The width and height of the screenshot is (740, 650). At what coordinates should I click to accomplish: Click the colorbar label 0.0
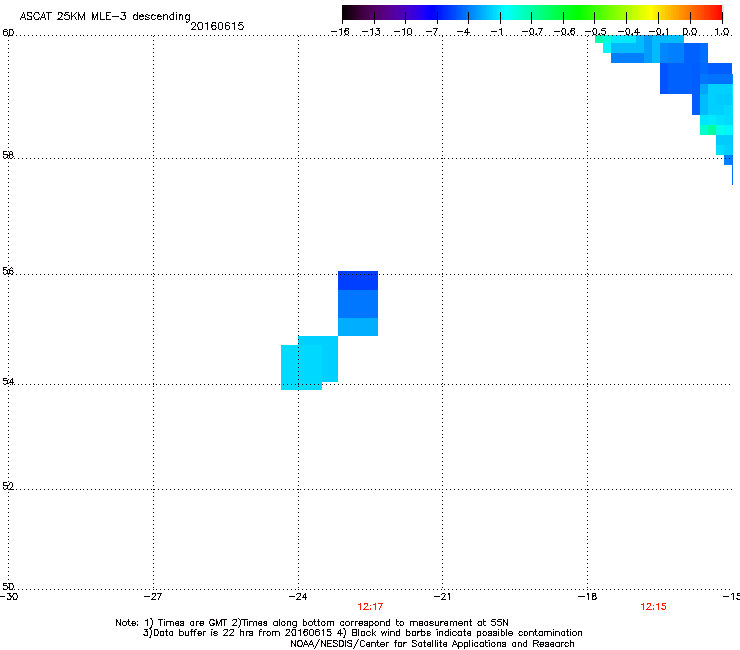coord(690,32)
